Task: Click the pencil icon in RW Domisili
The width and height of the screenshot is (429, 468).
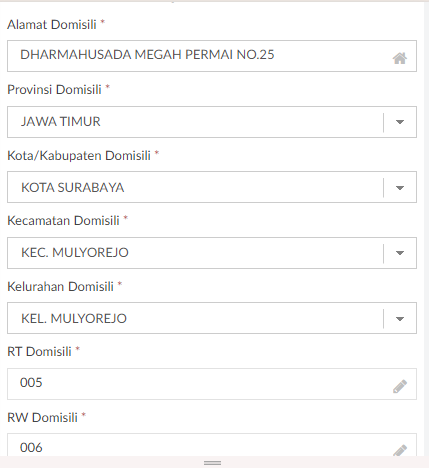Action: click(400, 450)
